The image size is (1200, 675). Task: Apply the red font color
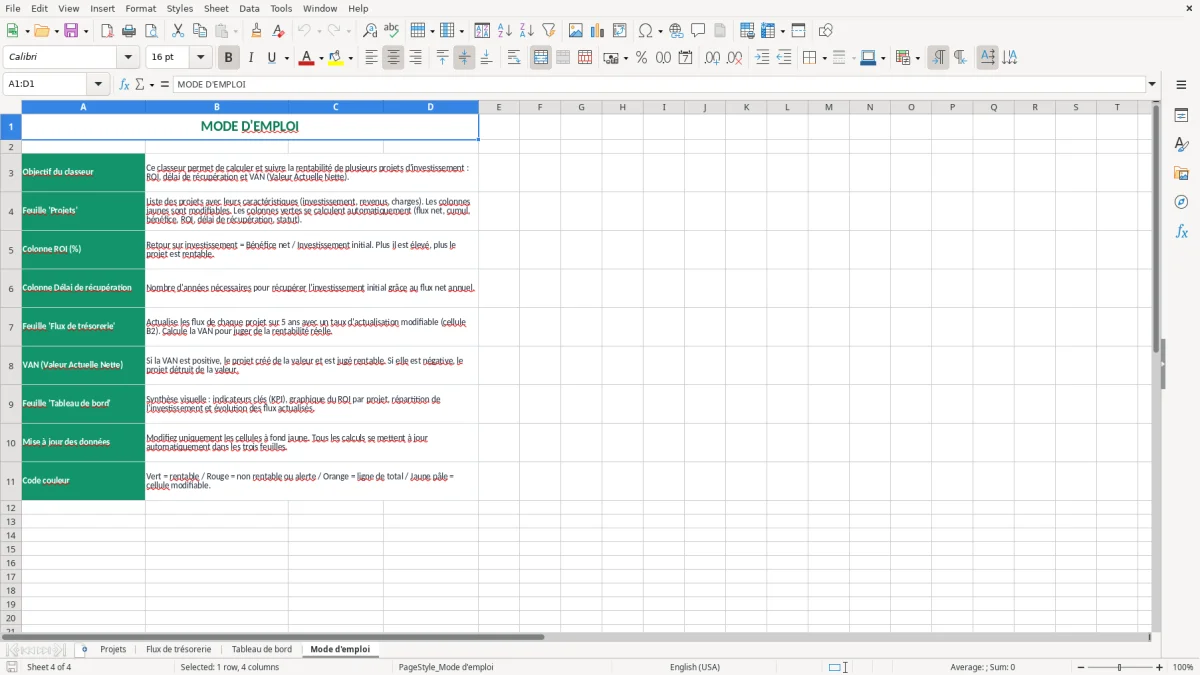coord(305,58)
